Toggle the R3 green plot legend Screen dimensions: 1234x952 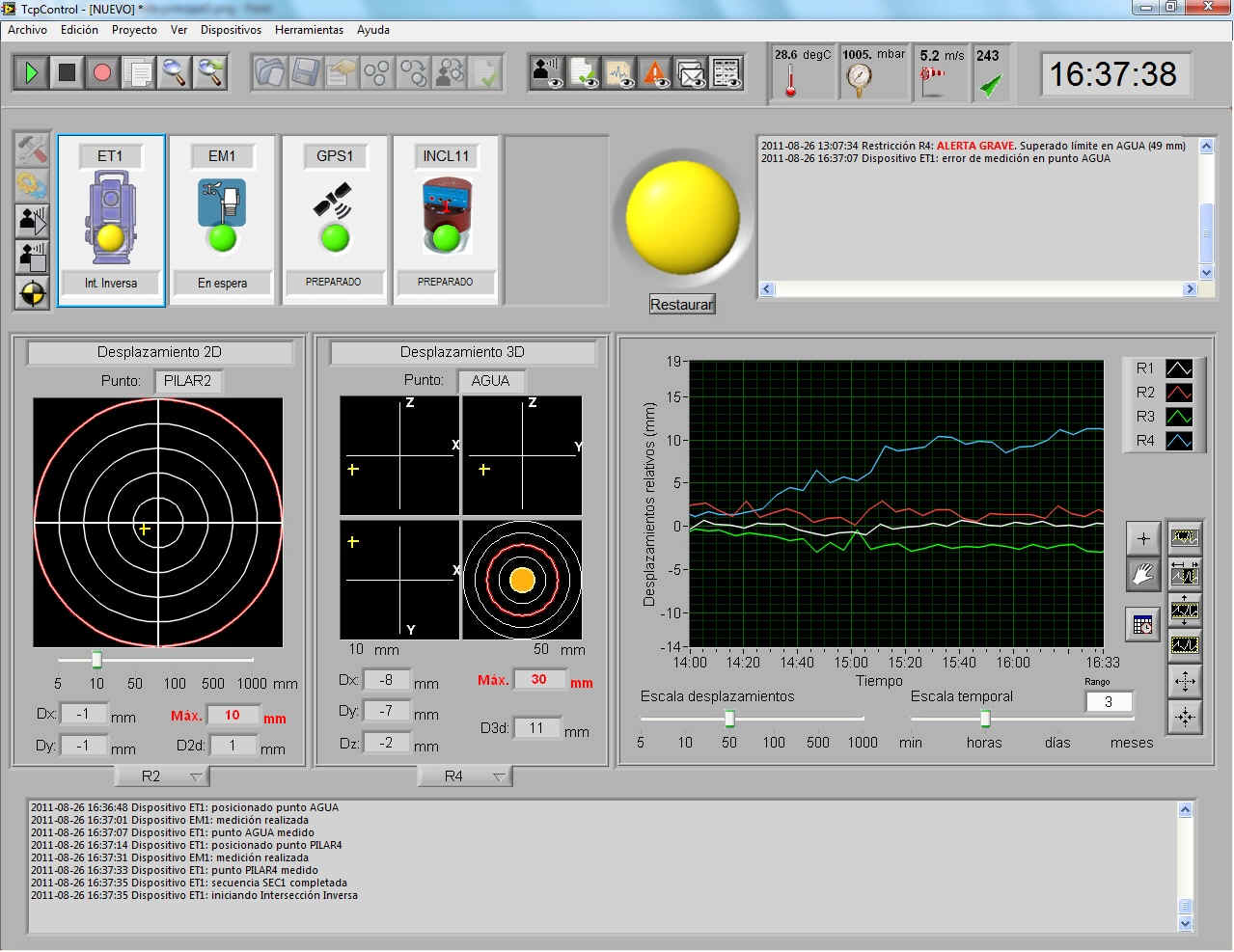tap(1179, 417)
